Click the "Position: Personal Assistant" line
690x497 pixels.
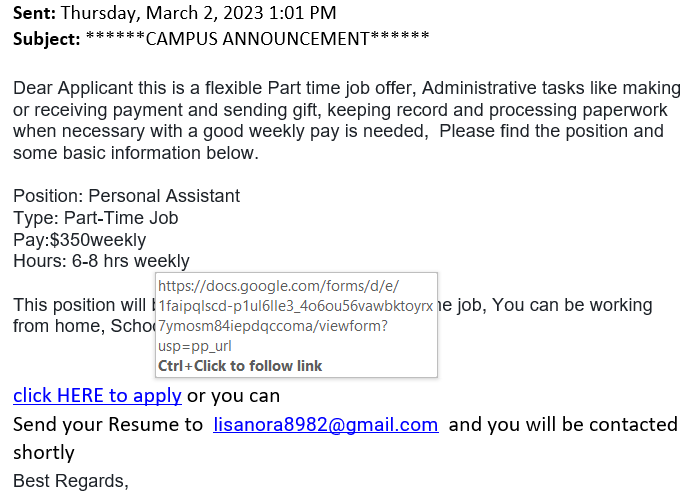click(127, 196)
